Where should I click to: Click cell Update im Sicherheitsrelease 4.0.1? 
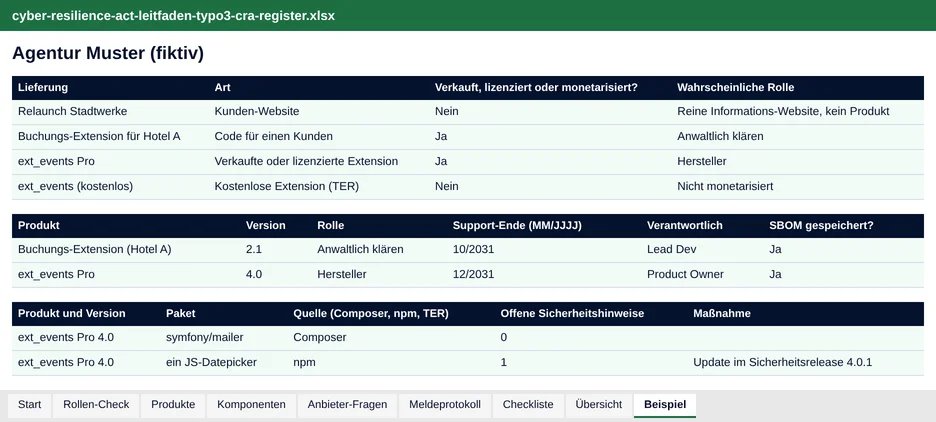(783, 363)
